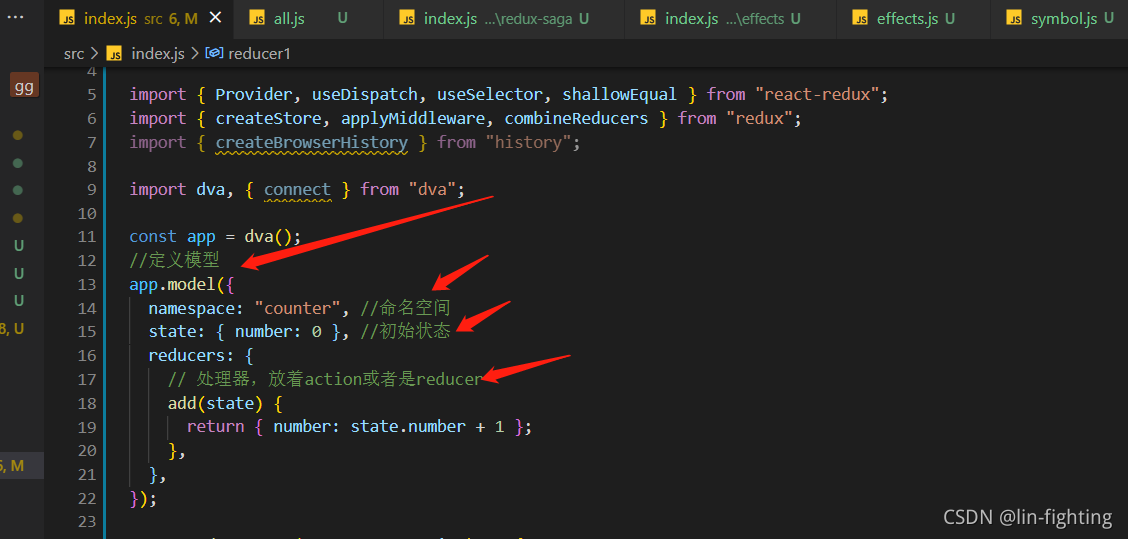This screenshot has width=1128, height=539.
Task: Close the active index.js src tab
Action: pyautogui.click(x=215, y=18)
